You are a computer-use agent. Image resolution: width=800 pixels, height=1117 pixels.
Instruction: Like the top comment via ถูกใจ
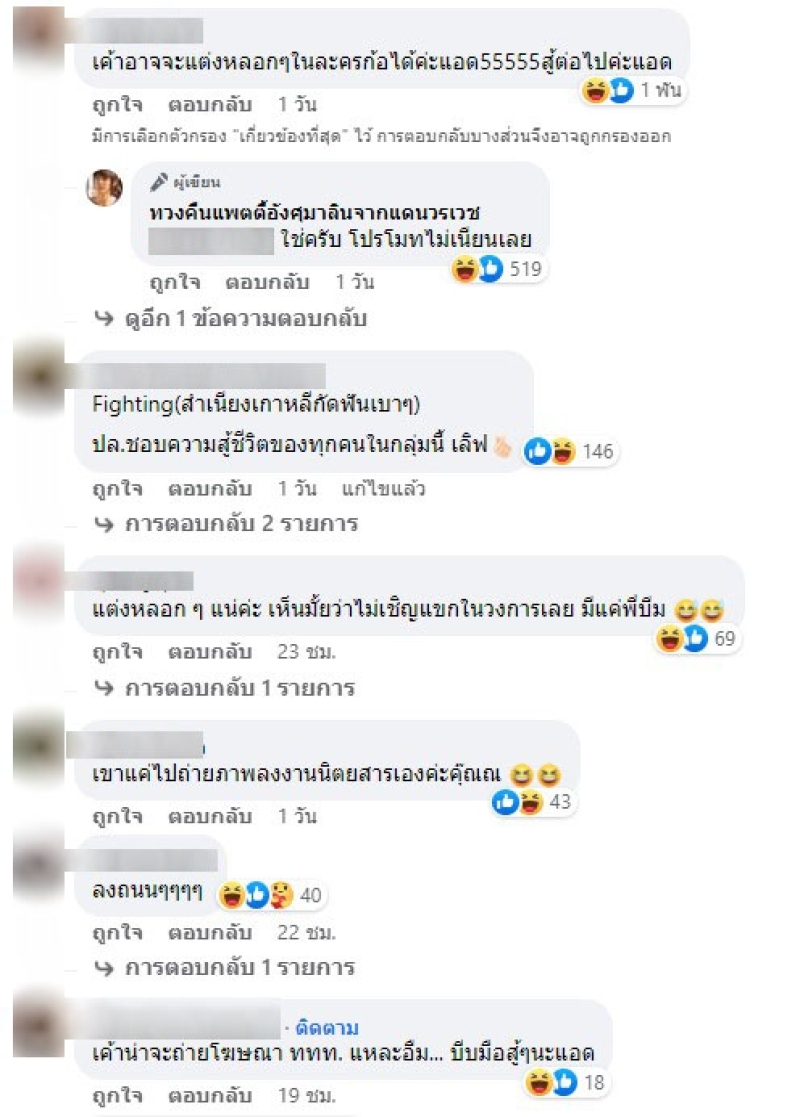[x=118, y=105]
